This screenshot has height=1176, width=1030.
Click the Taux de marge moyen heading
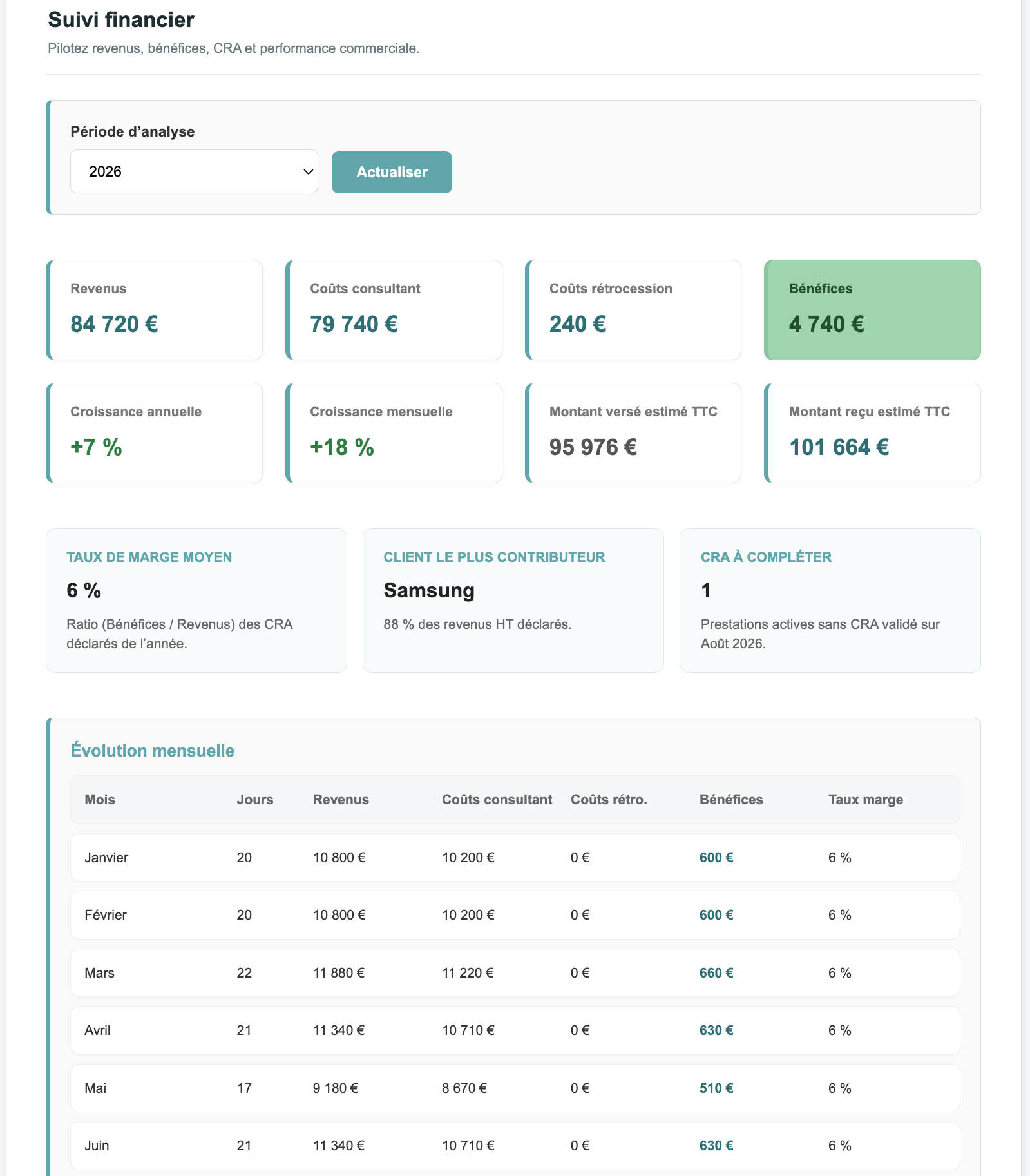(x=149, y=557)
